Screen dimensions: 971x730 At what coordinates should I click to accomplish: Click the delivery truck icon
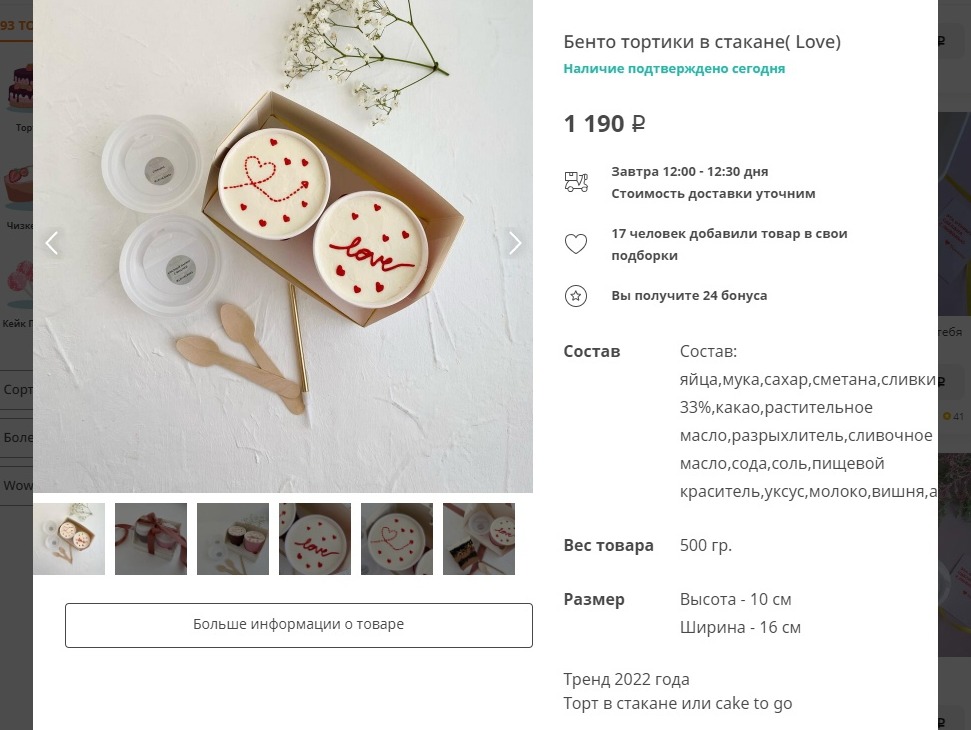576,182
